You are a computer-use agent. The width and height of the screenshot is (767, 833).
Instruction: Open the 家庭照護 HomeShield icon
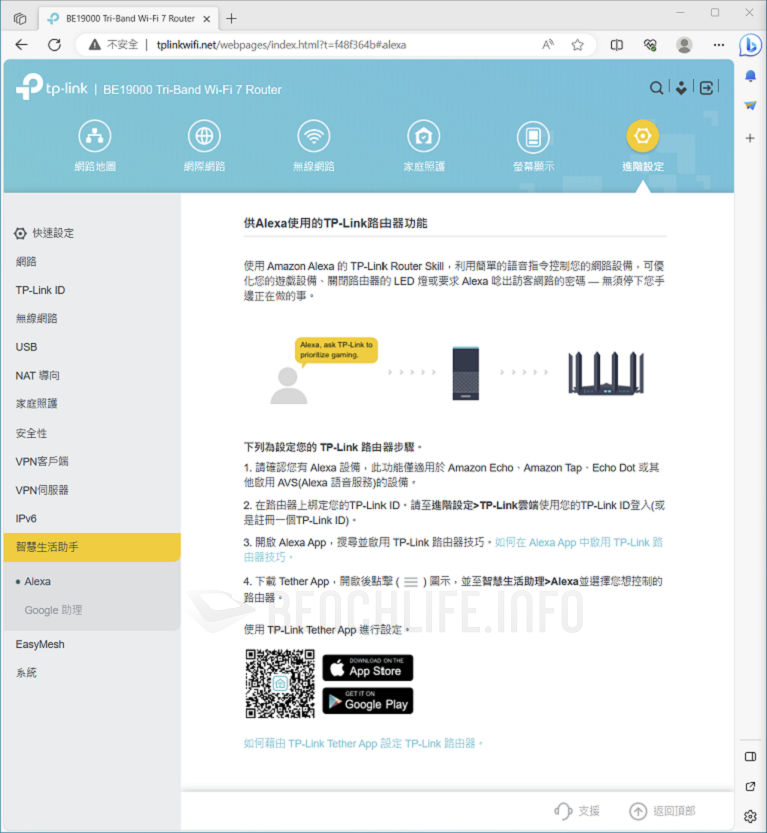pos(423,136)
